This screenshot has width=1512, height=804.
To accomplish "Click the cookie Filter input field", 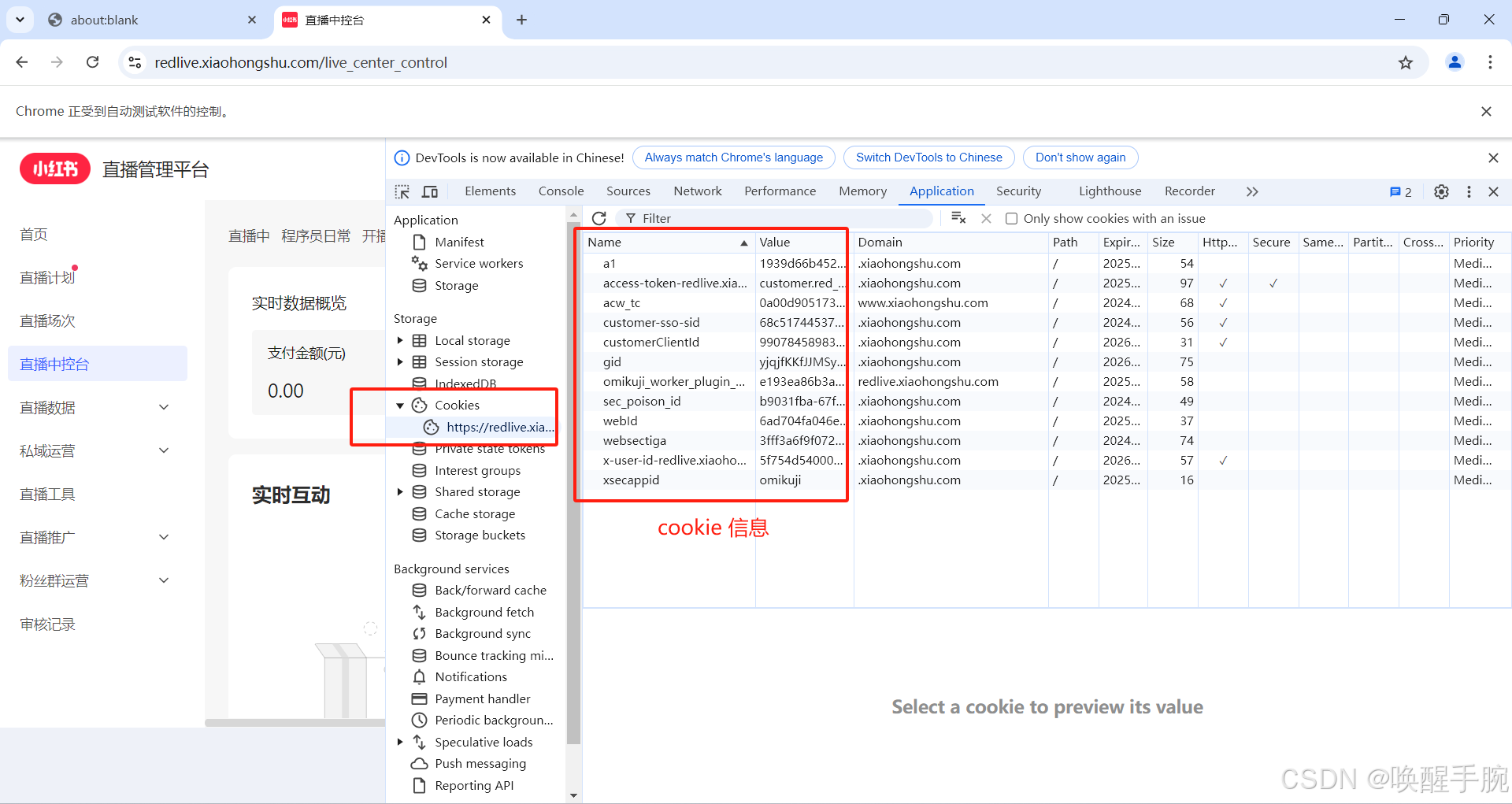I will [776, 218].
